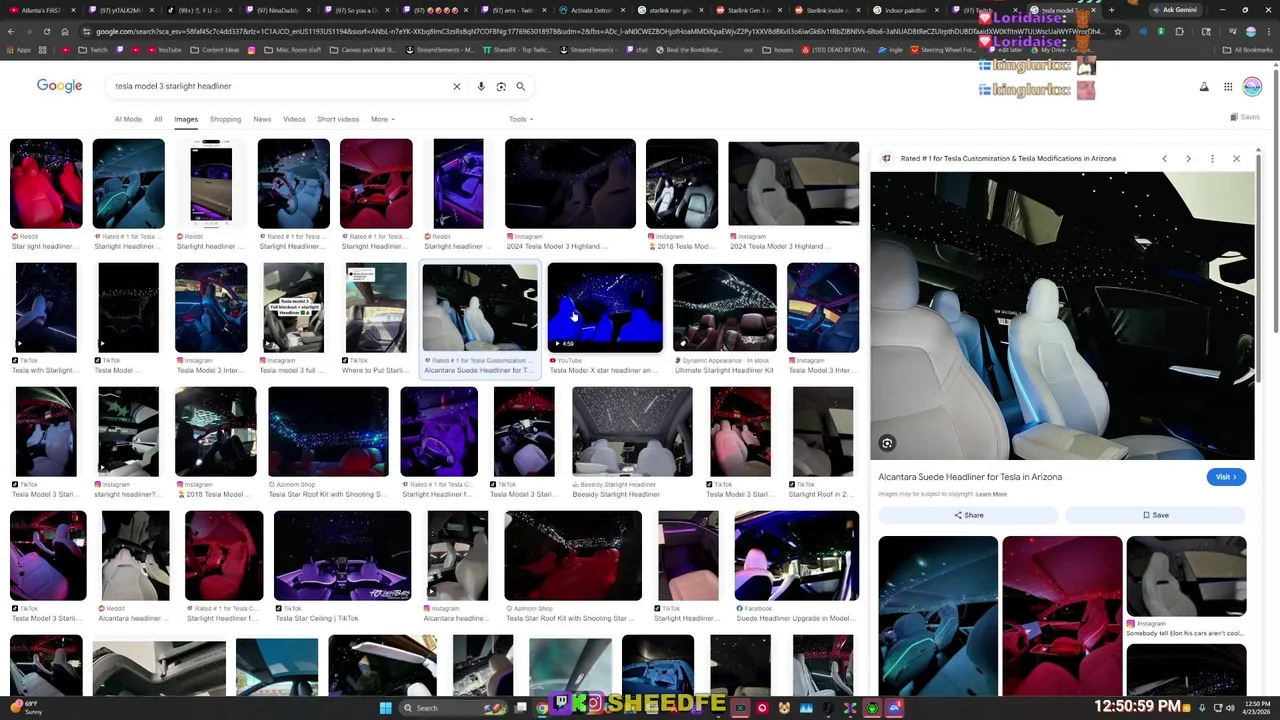The width and height of the screenshot is (1280, 720).
Task: Open Canvas and Wall St. bookmarks folder
Action: tap(364, 50)
